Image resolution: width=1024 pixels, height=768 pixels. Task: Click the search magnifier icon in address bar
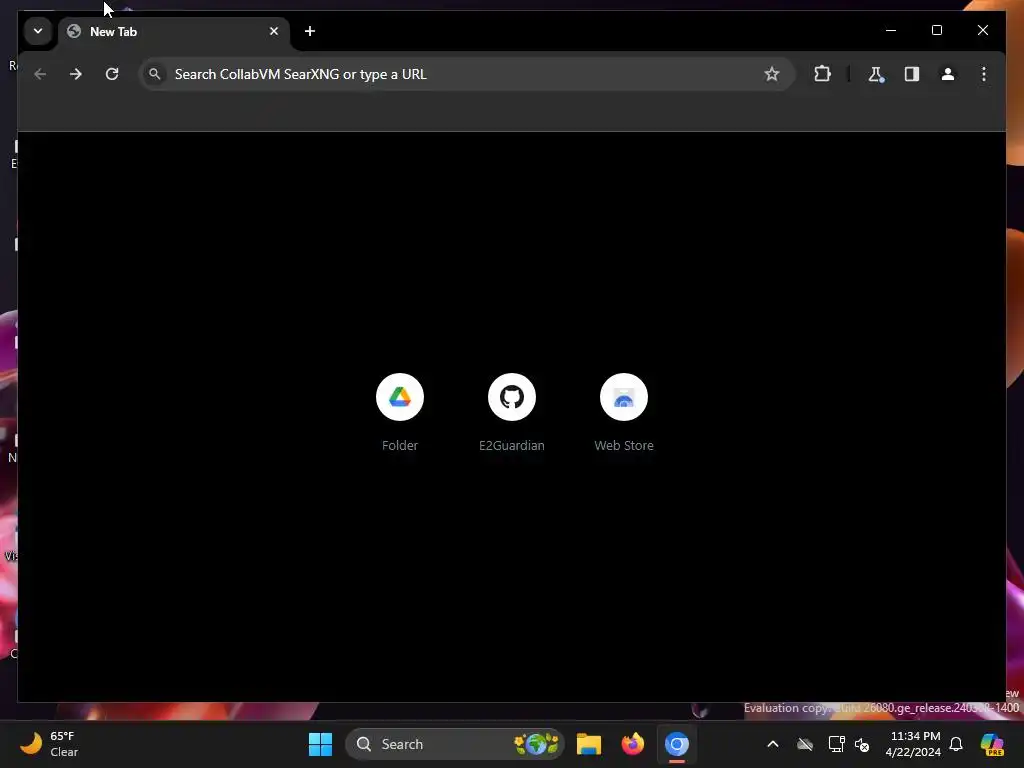155,74
